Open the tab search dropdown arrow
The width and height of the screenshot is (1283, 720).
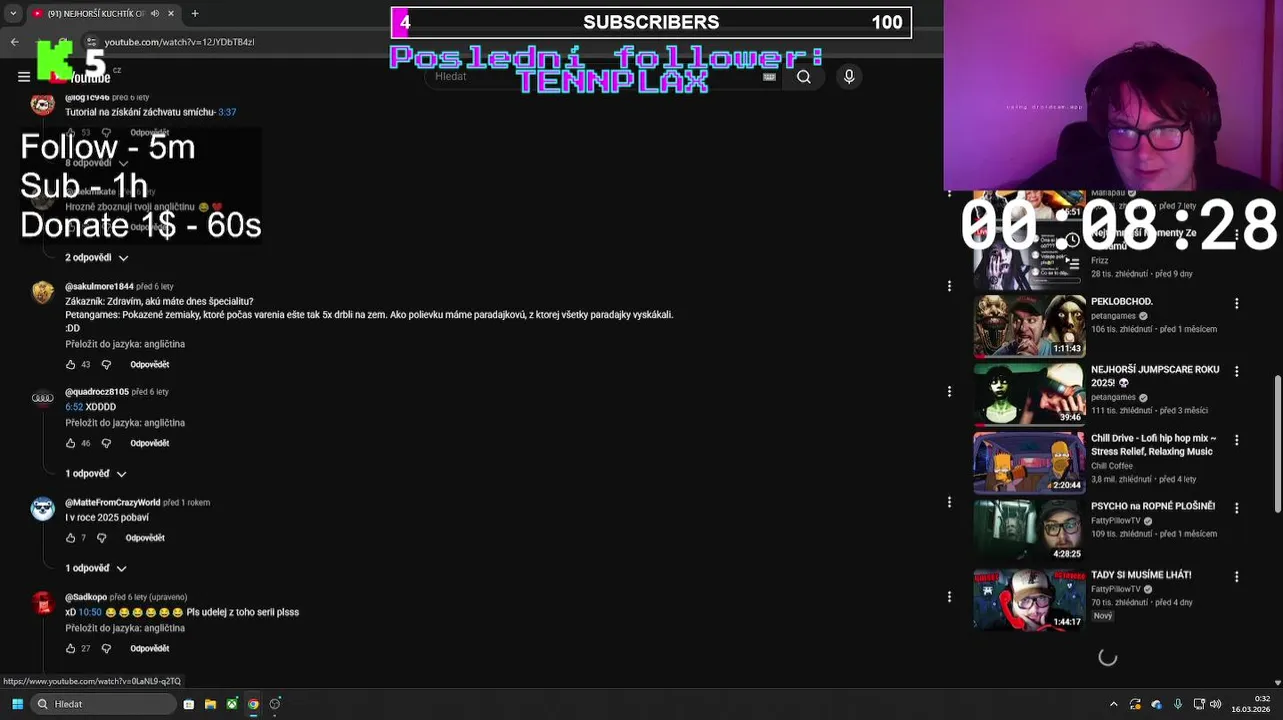[13, 13]
